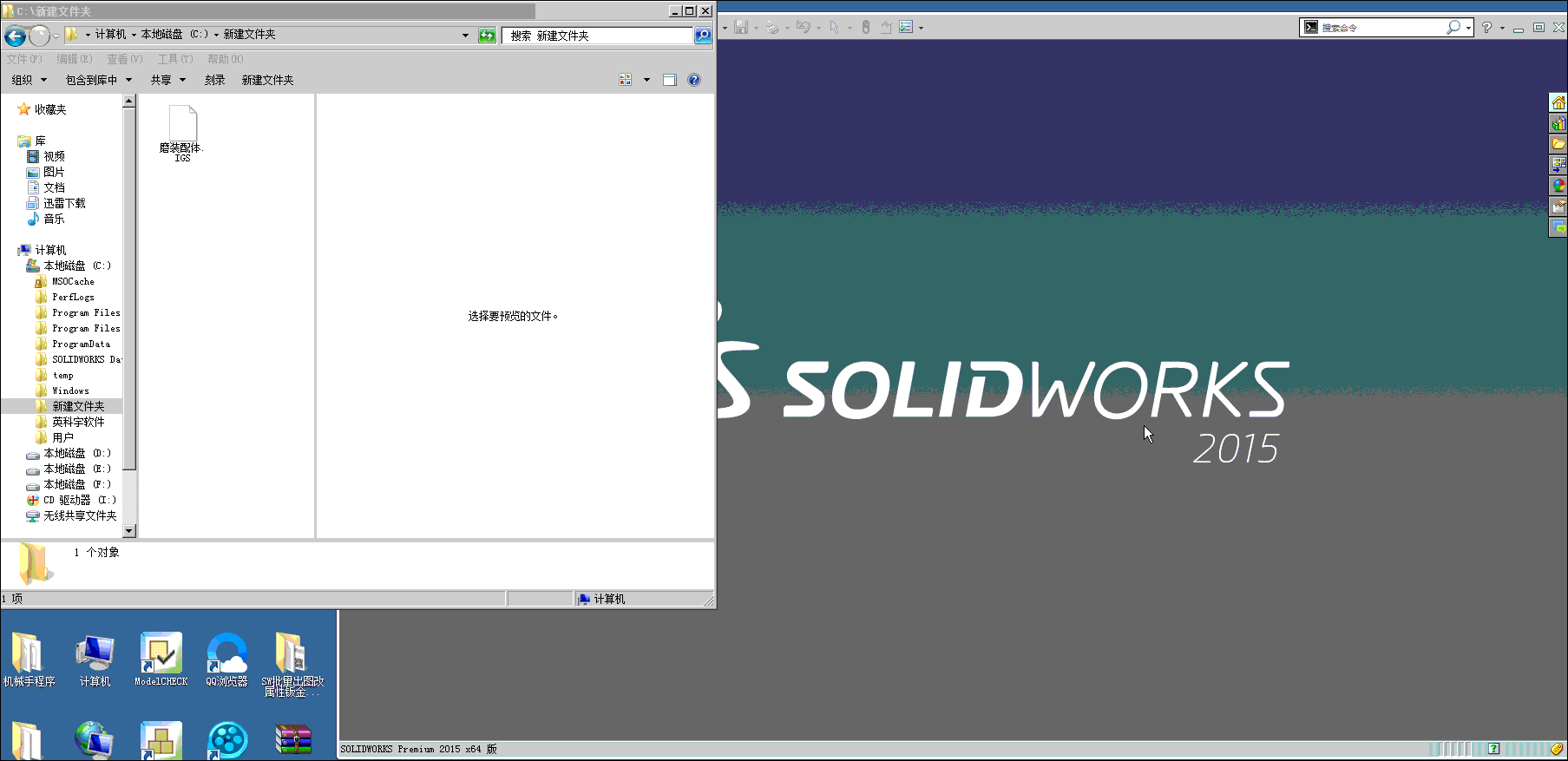Screen dimensions: 1568x761
Task: Open the SolidWorks Options icon
Action: [906, 27]
